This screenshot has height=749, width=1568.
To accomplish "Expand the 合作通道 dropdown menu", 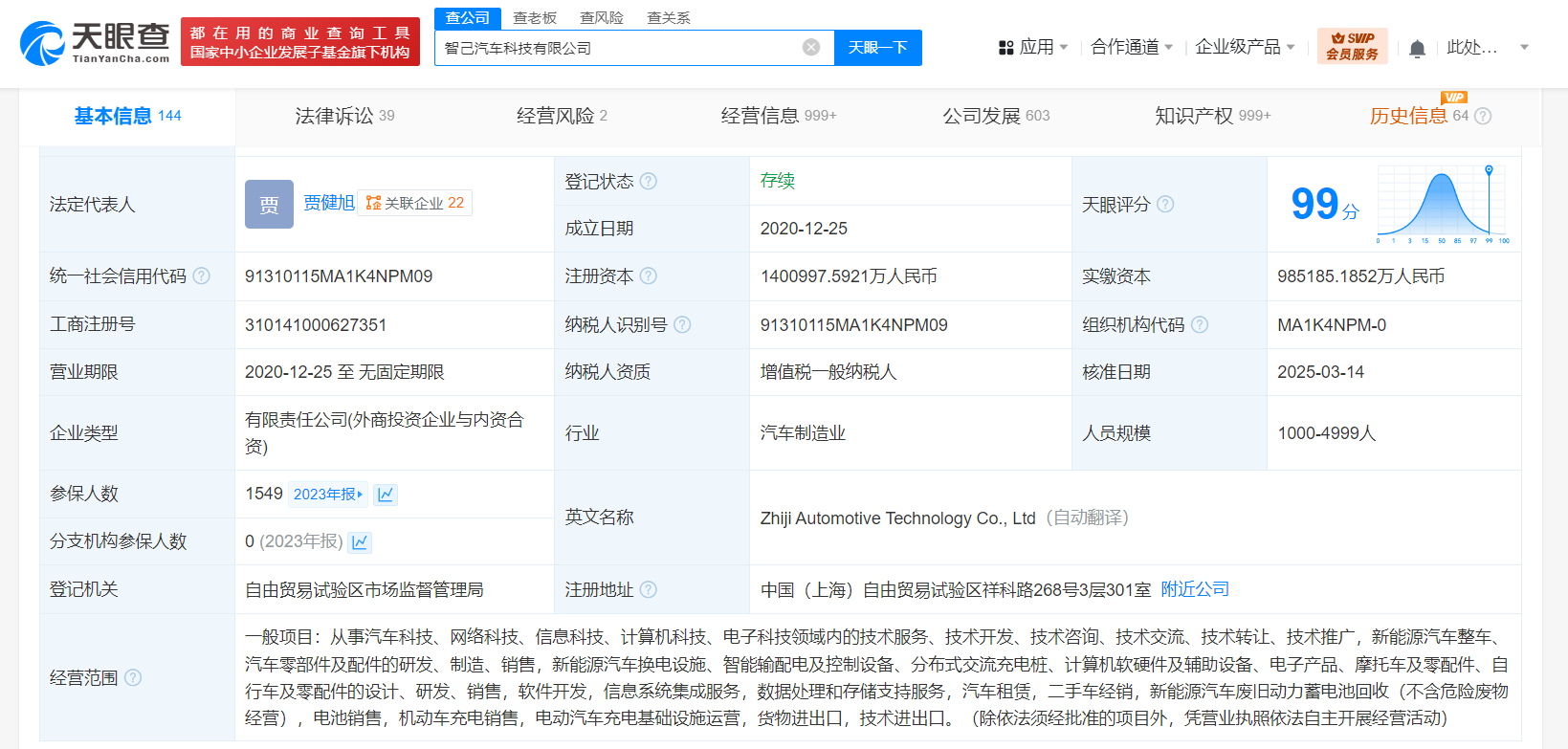I will coord(1131,47).
